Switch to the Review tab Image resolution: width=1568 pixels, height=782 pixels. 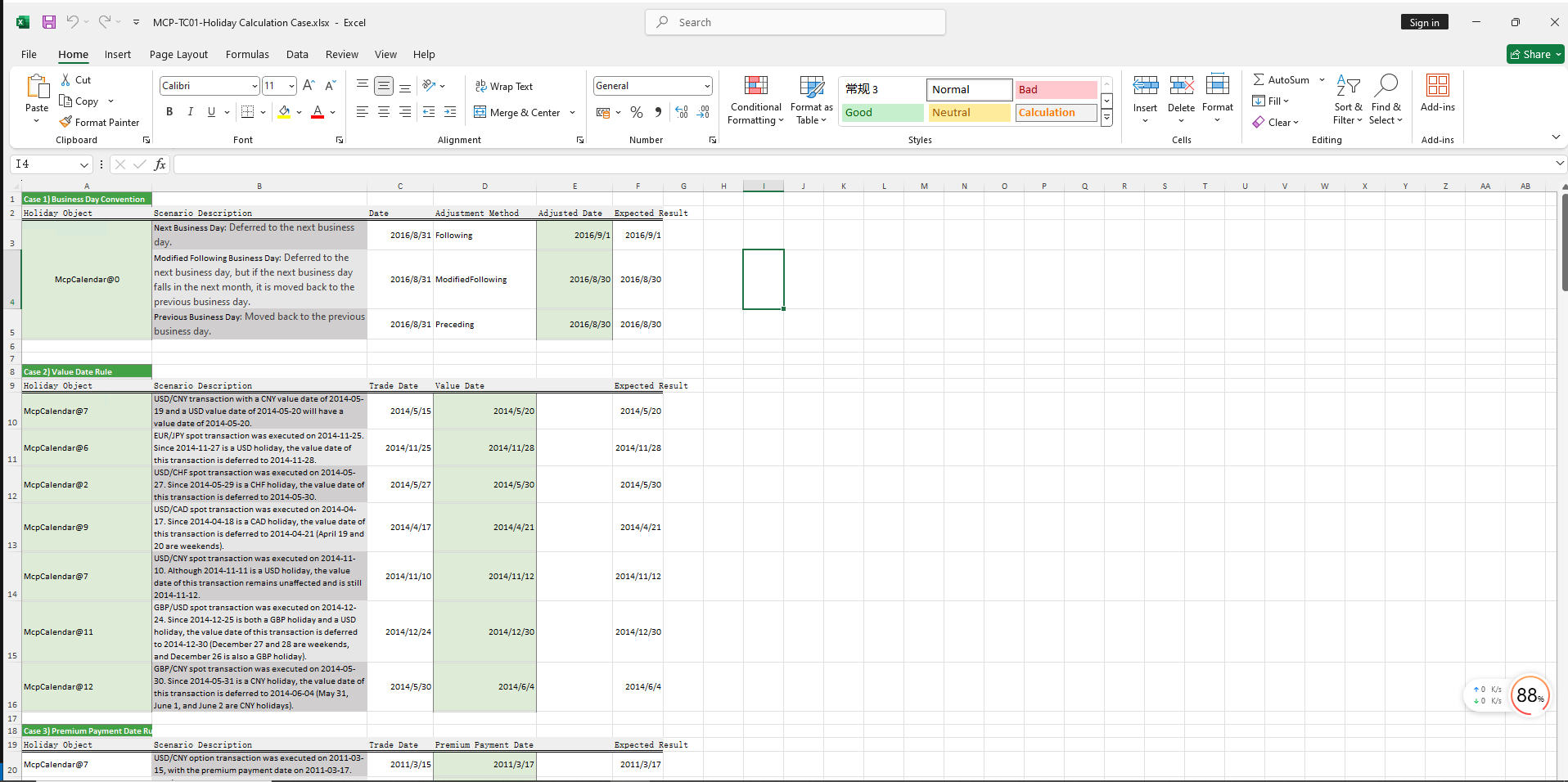[x=342, y=54]
